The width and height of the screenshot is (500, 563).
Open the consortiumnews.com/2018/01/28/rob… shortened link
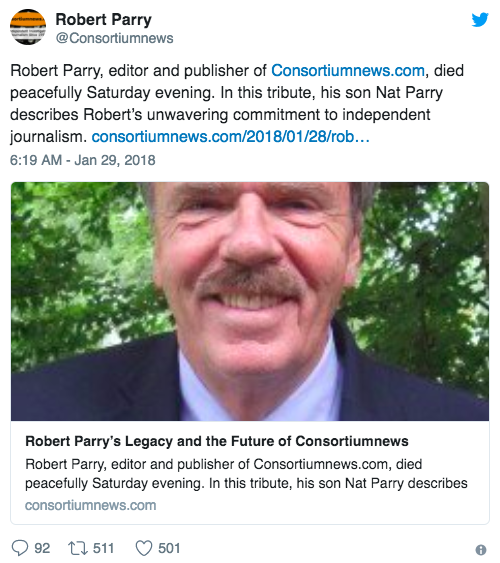[x=230, y=137]
